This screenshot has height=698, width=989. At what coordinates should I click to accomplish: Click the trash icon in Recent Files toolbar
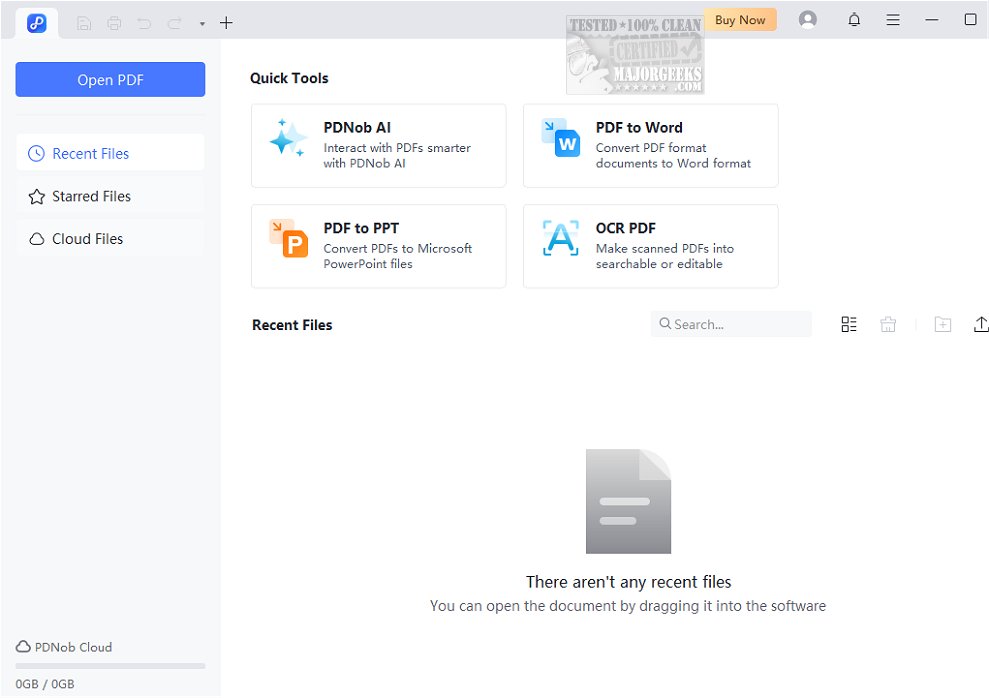888,324
